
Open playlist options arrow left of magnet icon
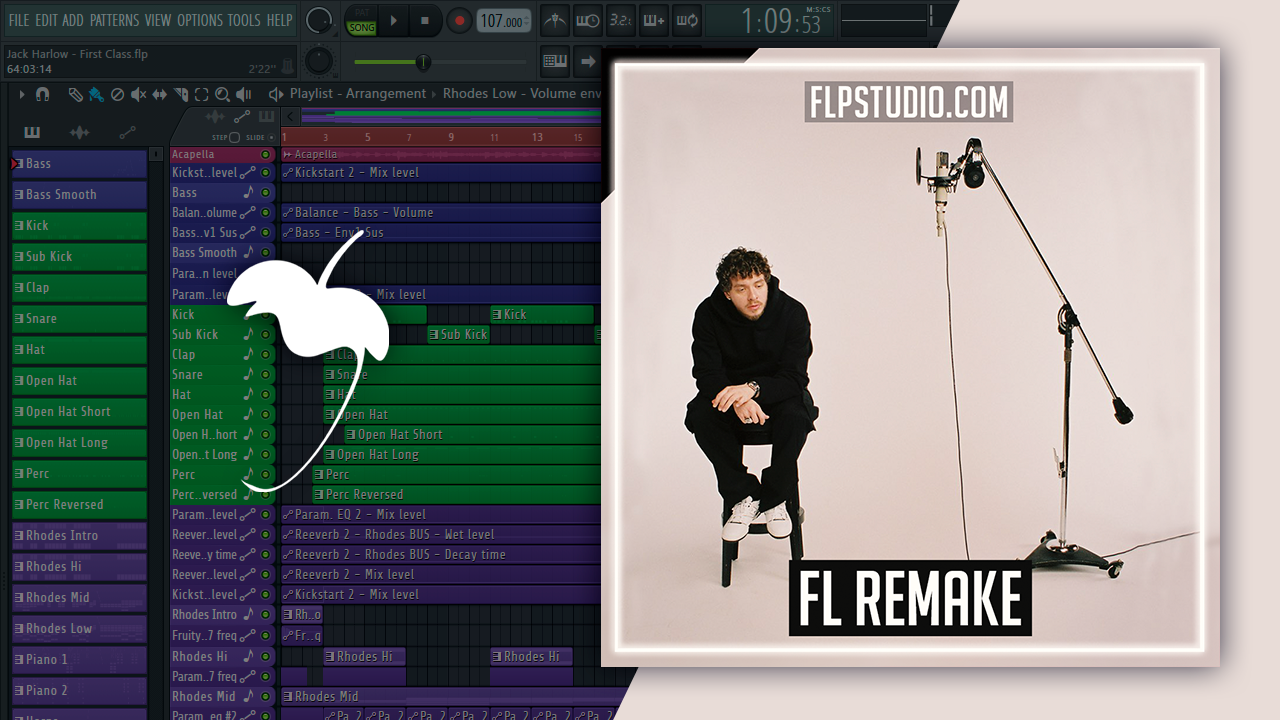tap(21, 94)
